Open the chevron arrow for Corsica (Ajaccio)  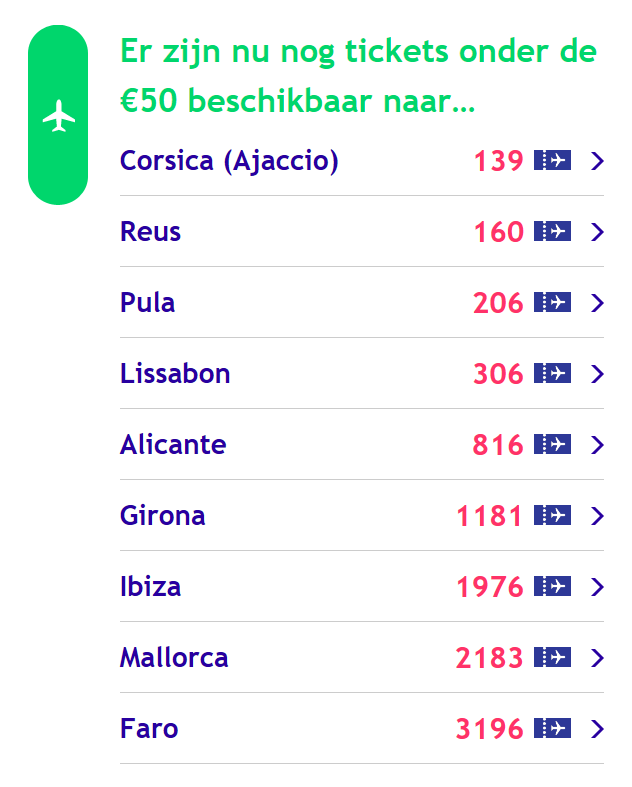click(x=597, y=161)
